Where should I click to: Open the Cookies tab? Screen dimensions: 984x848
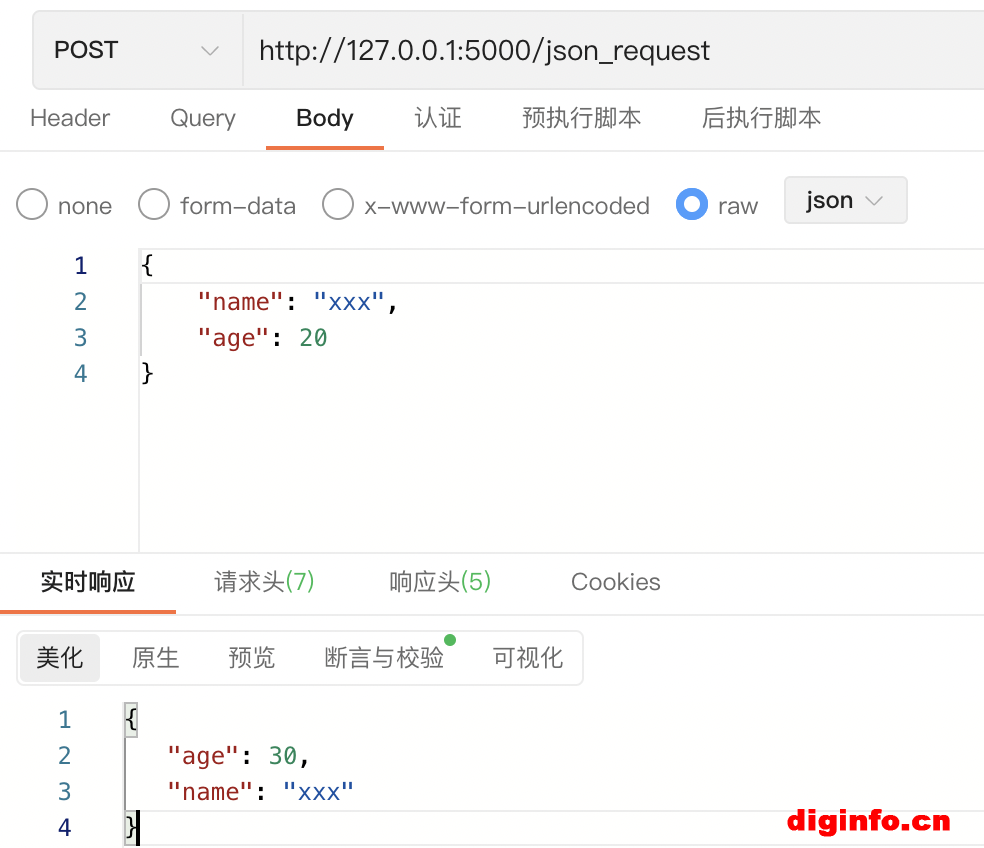(616, 582)
